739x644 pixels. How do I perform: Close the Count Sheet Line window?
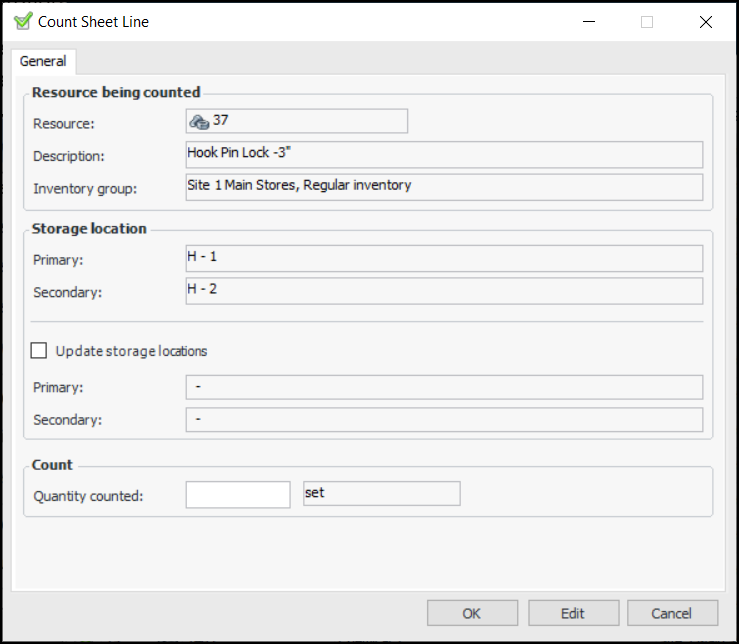706,22
